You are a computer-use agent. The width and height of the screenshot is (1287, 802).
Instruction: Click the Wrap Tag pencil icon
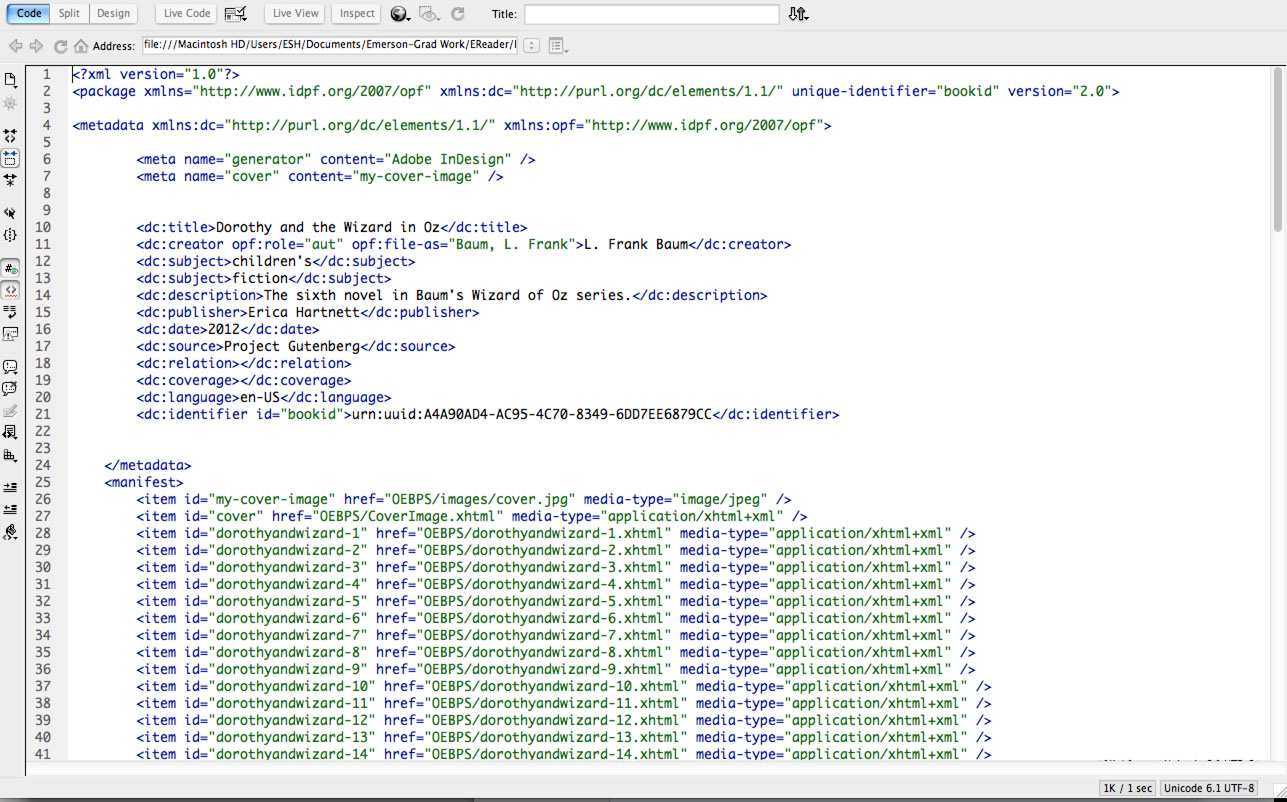[x=10, y=411]
